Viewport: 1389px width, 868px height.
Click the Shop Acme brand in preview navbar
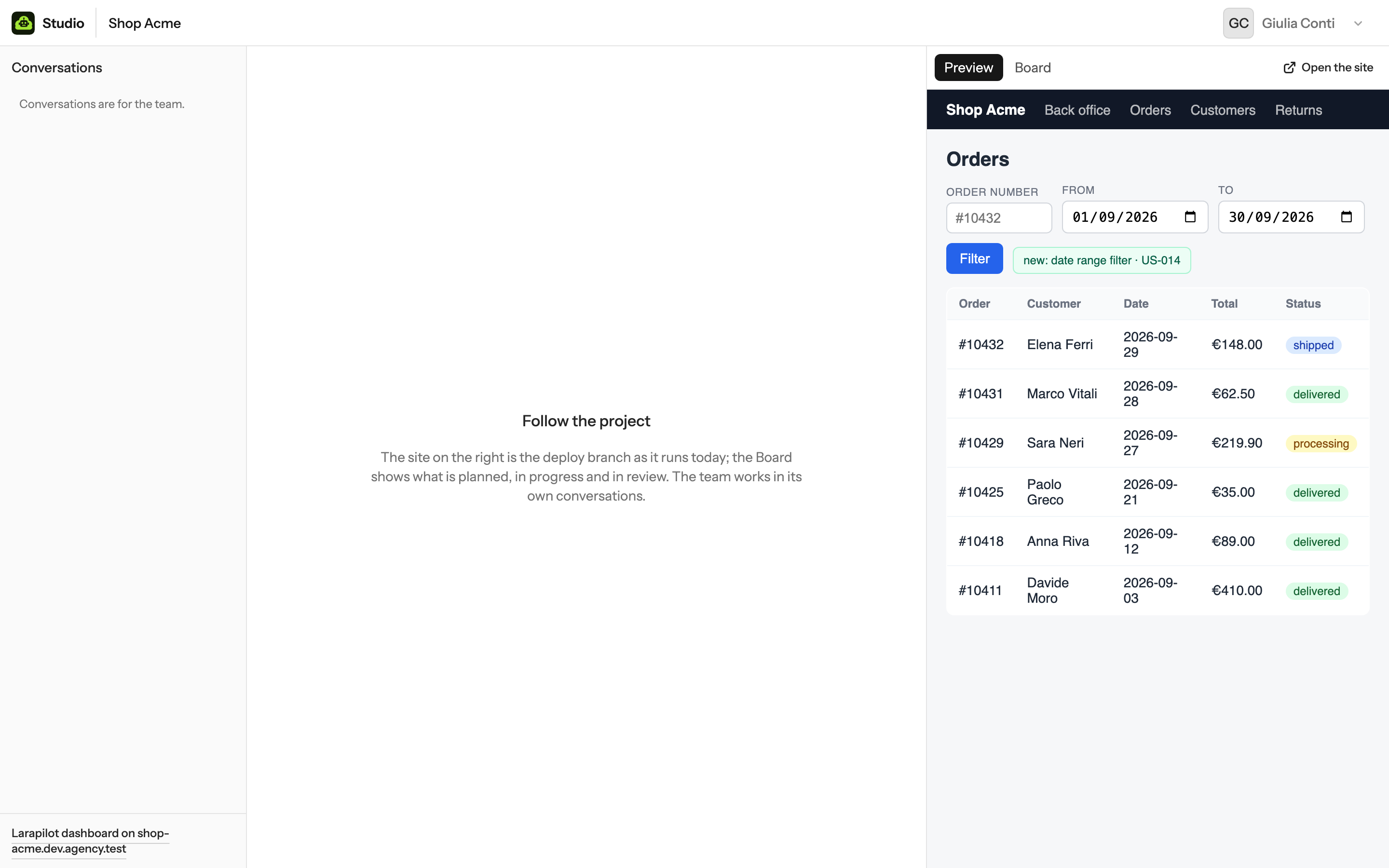tap(985, 109)
